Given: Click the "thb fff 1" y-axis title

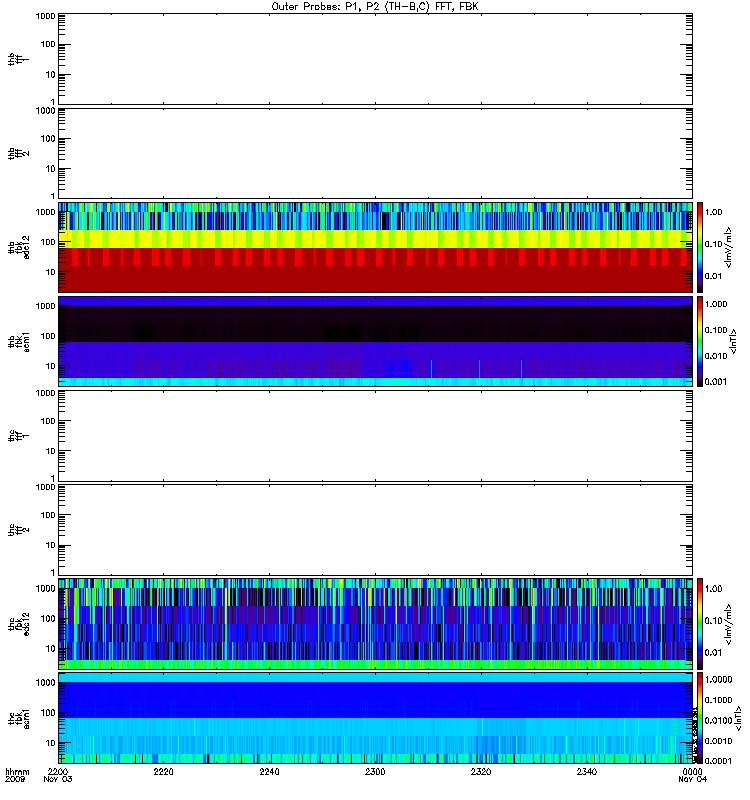Looking at the screenshot, I should (x=19, y=59).
